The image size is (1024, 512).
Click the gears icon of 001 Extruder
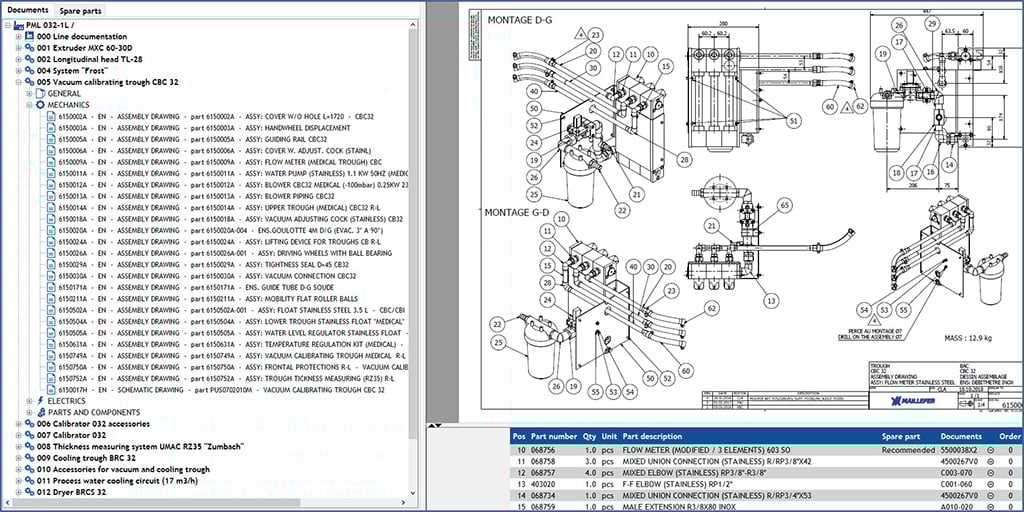click(29, 48)
